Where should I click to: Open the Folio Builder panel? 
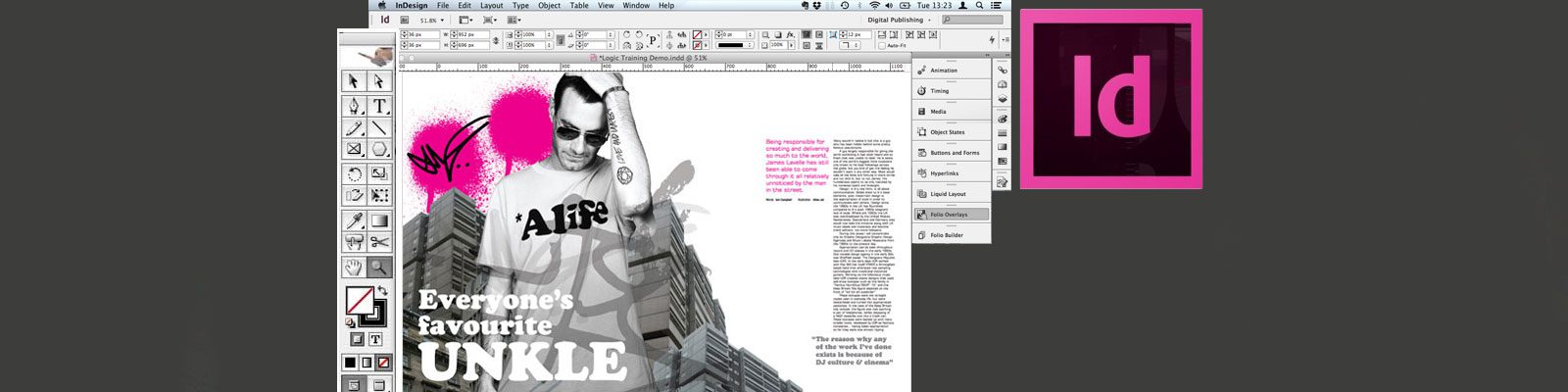coord(952,235)
